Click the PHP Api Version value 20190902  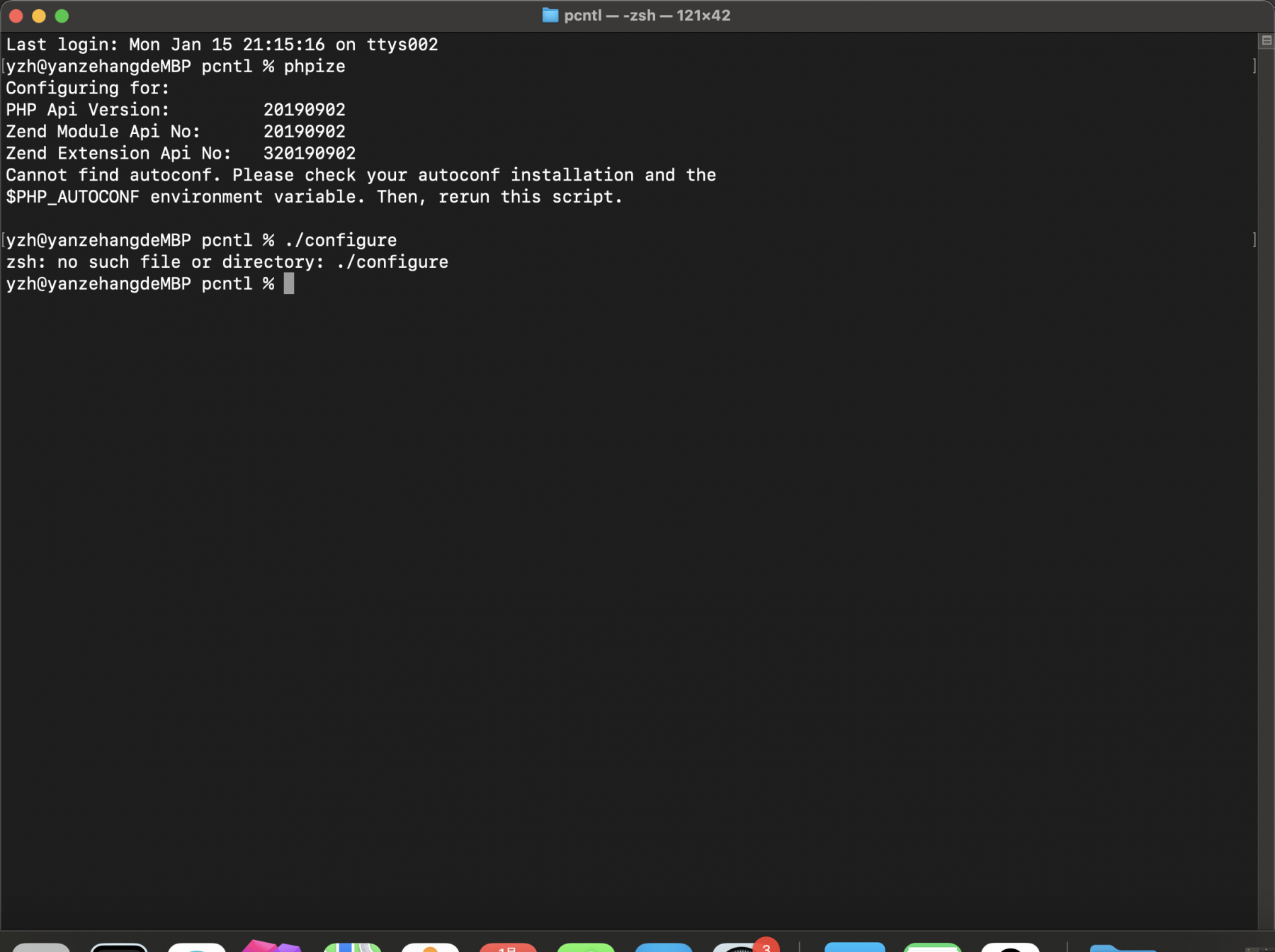coord(305,110)
